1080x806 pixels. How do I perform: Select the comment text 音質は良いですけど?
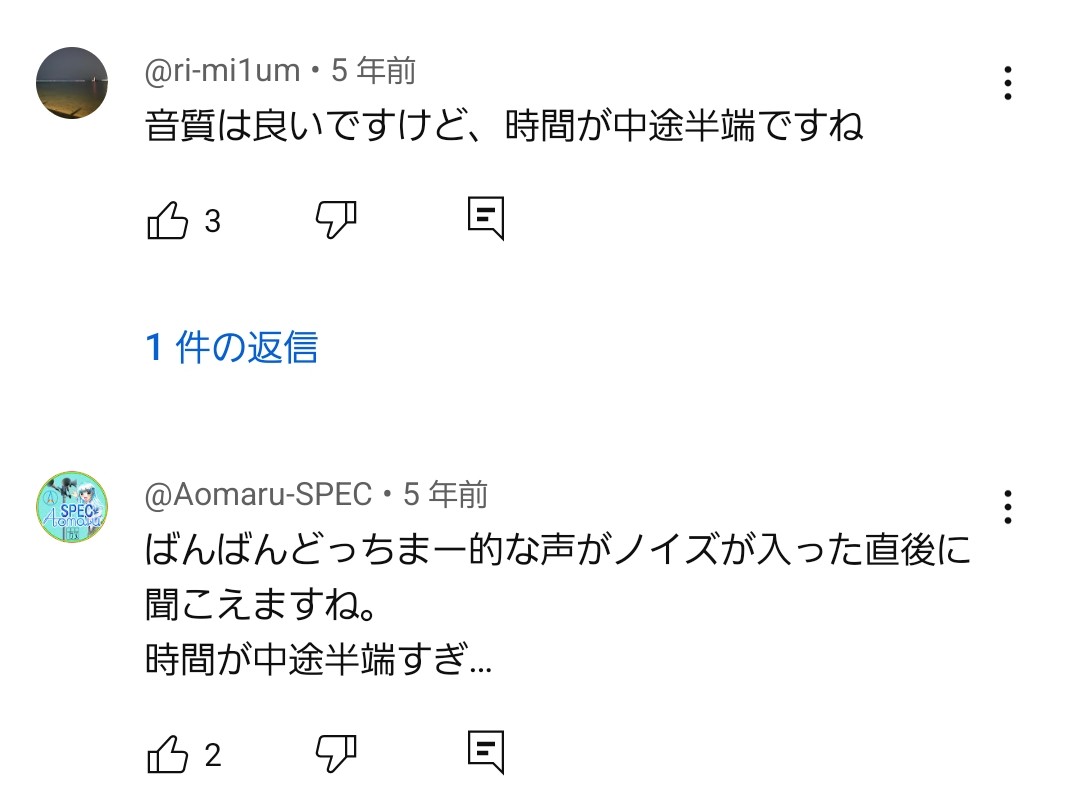[x=305, y=126]
